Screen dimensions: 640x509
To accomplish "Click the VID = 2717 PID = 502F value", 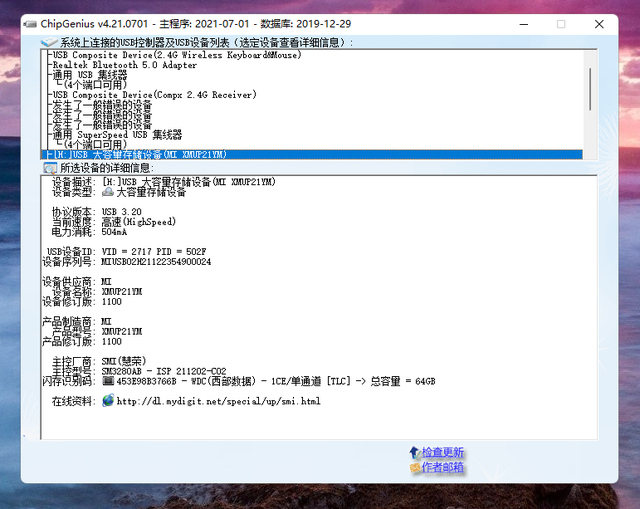I will point(154,251).
